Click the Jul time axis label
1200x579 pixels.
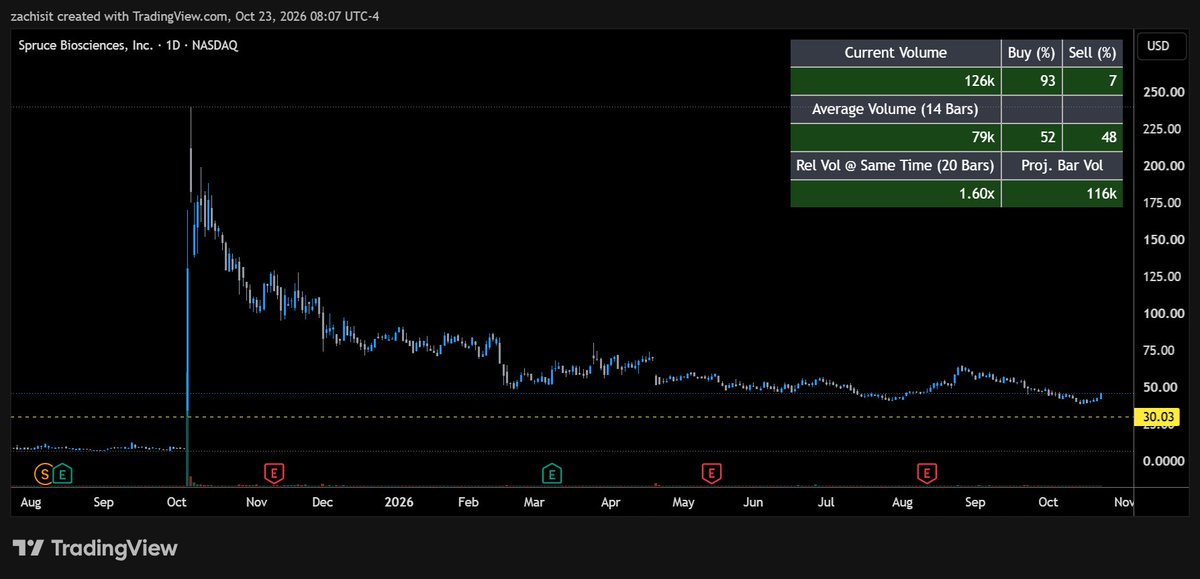(x=826, y=502)
